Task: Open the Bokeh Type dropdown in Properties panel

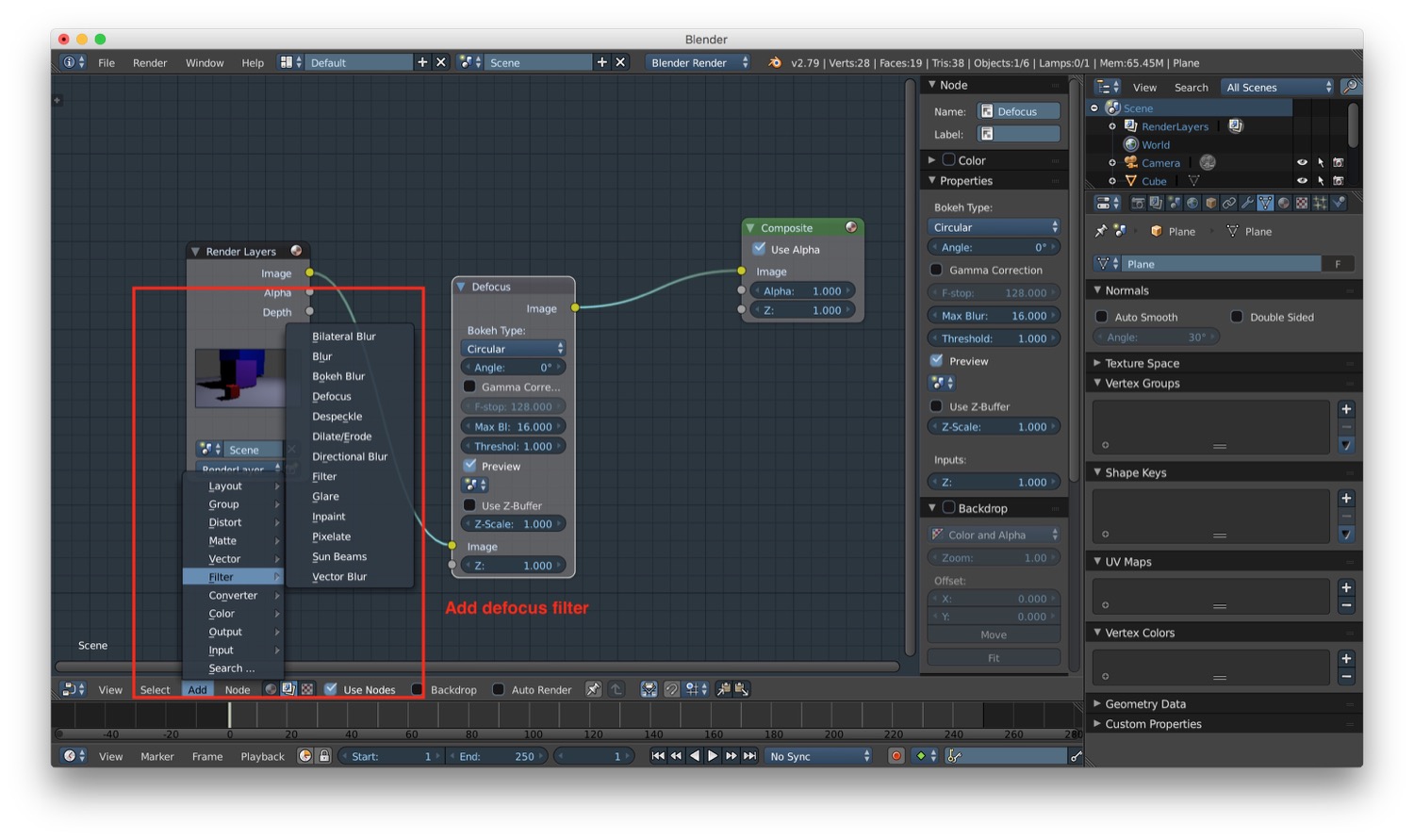Action: (x=995, y=227)
